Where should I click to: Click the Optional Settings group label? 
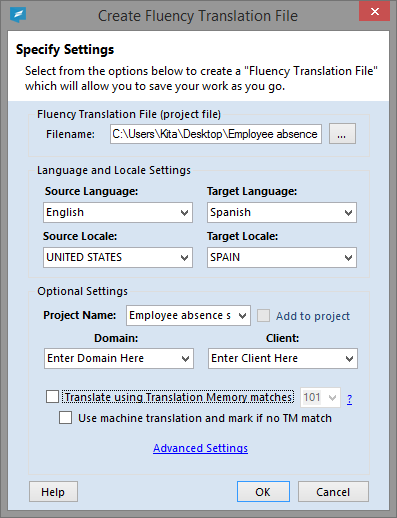(82, 291)
